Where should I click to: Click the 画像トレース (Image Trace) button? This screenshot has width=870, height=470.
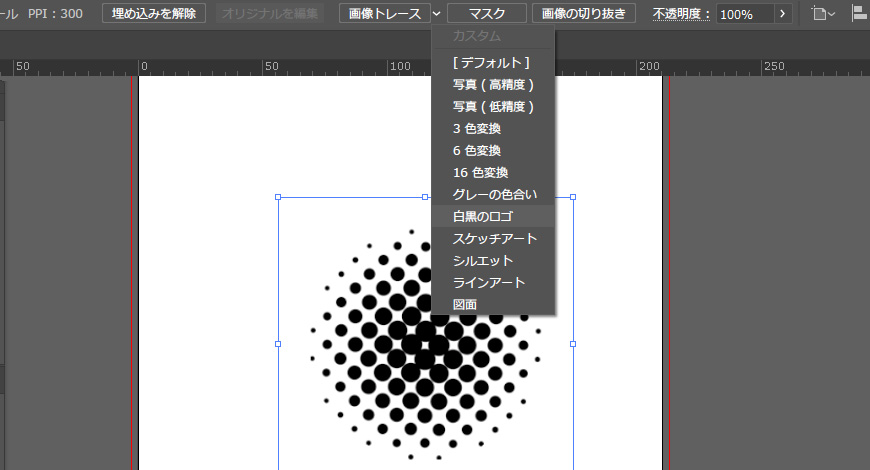385,14
